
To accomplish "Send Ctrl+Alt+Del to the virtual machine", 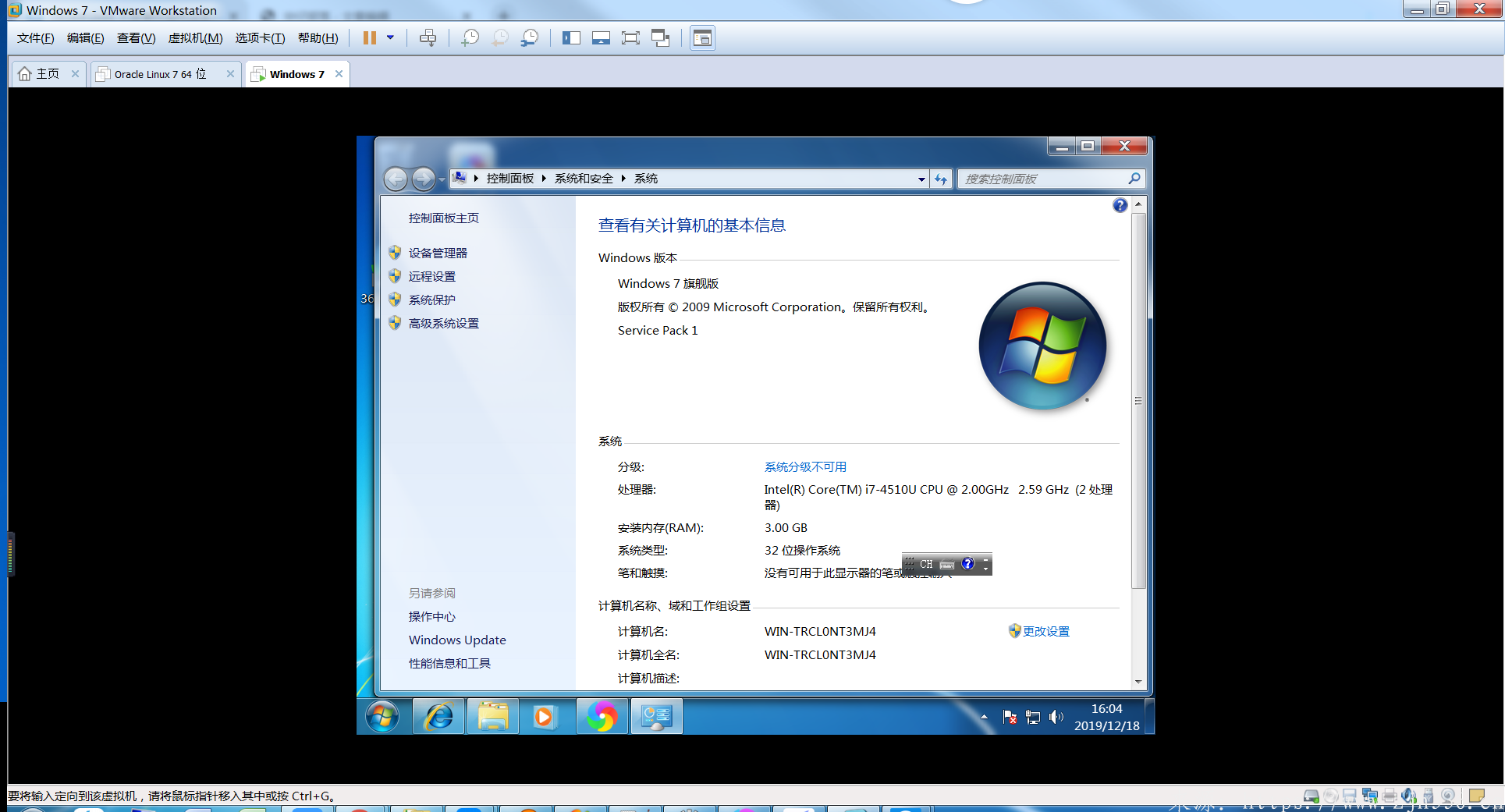I will [428, 38].
